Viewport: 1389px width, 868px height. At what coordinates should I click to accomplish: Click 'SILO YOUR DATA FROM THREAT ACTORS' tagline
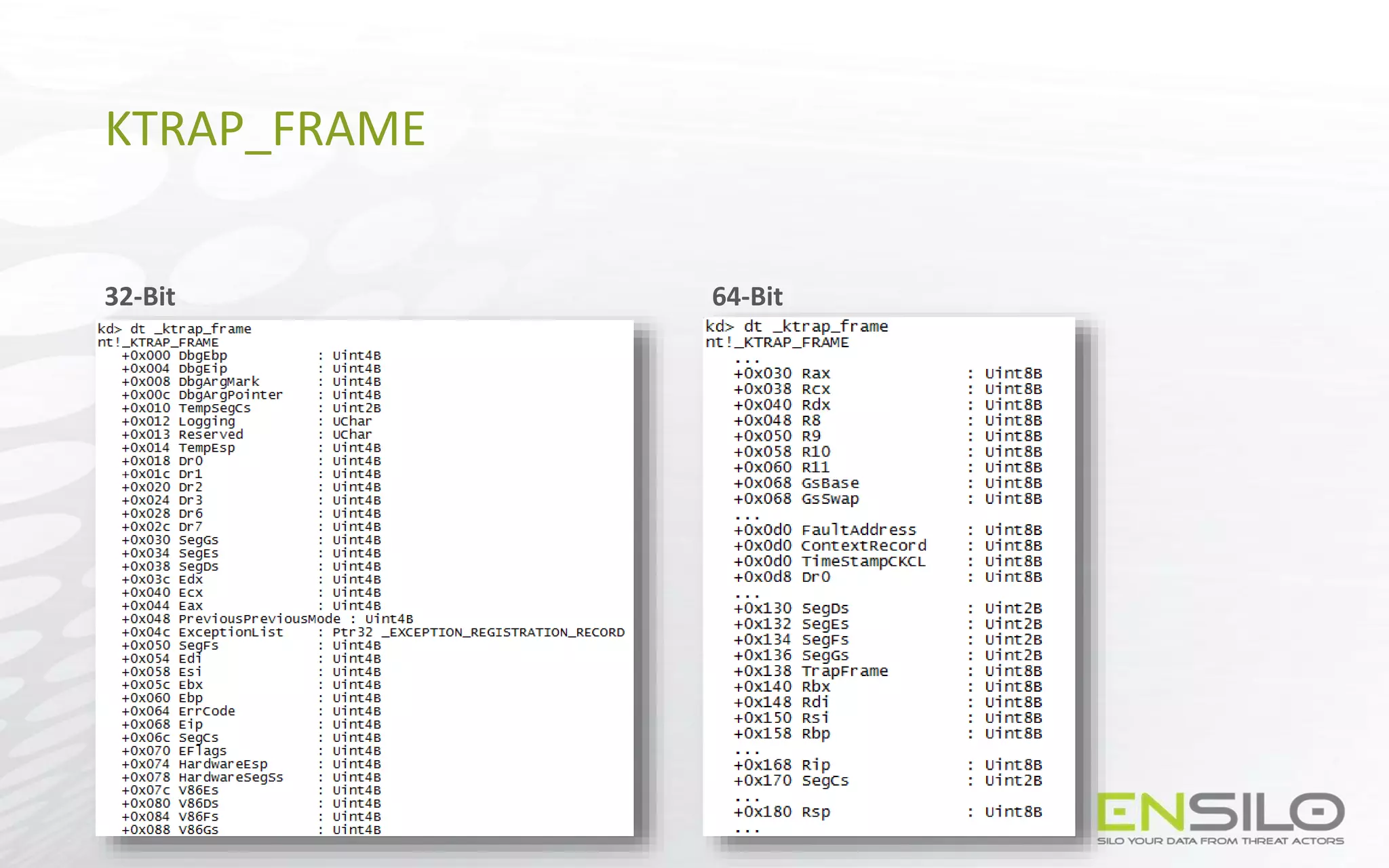1221,841
